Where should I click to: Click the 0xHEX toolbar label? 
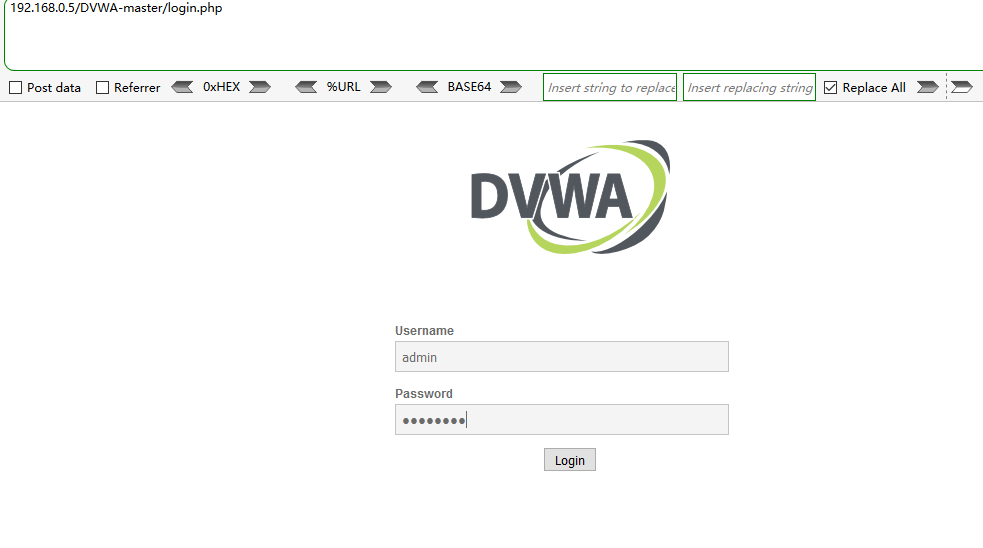221,87
